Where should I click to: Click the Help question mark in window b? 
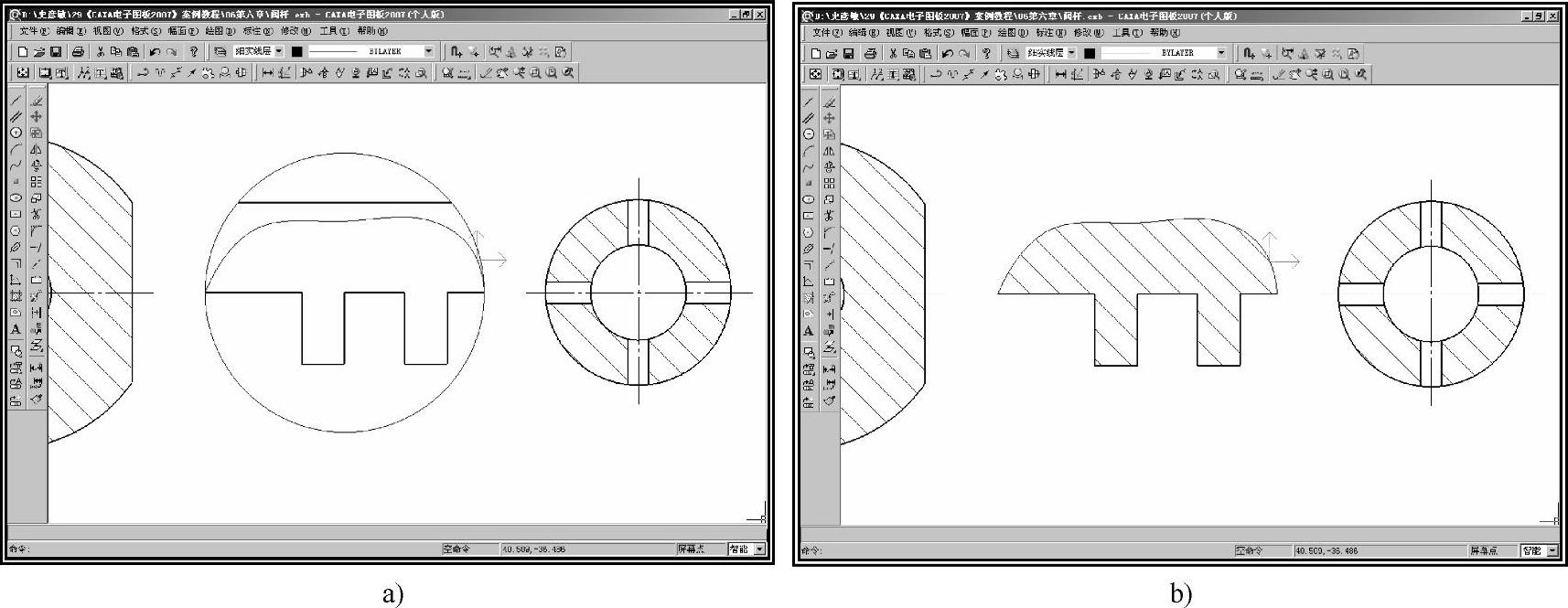pyautogui.click(x=985, y=53)
